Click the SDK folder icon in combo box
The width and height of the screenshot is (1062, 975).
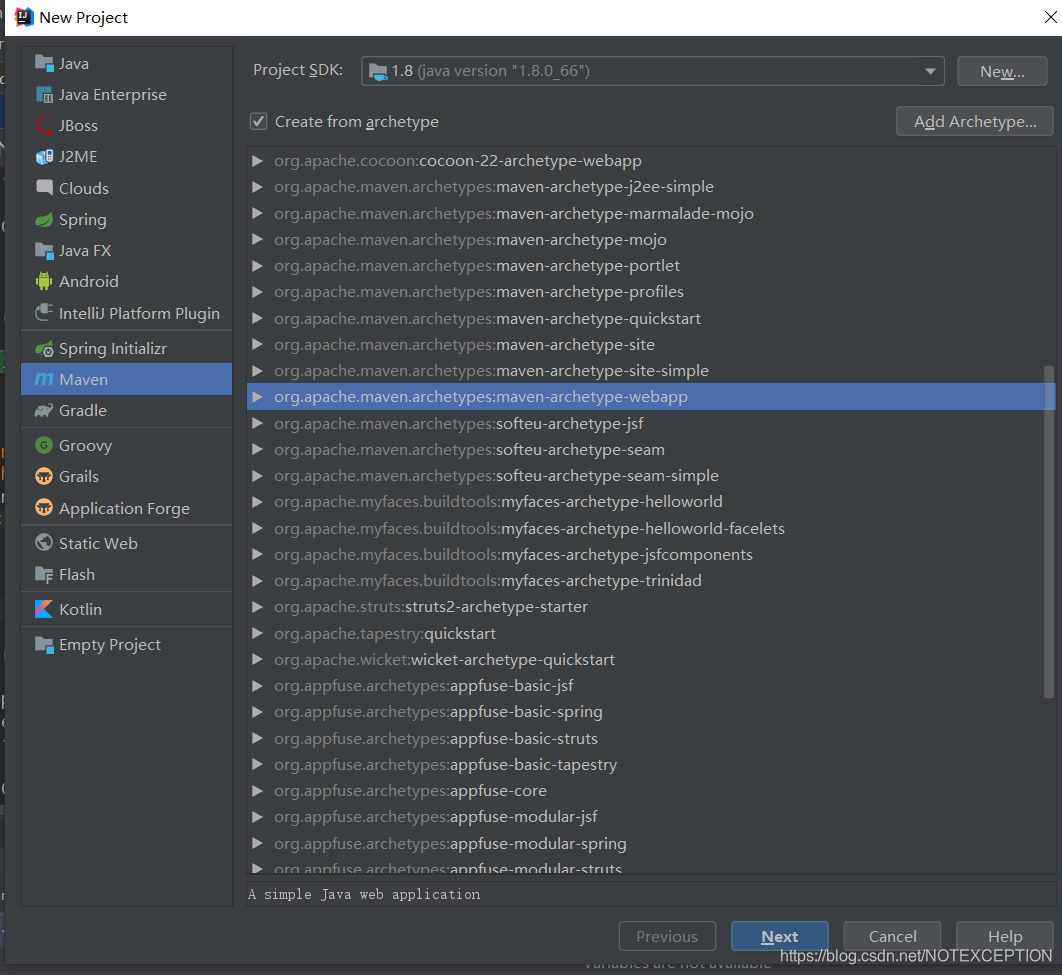pos(378,71)
